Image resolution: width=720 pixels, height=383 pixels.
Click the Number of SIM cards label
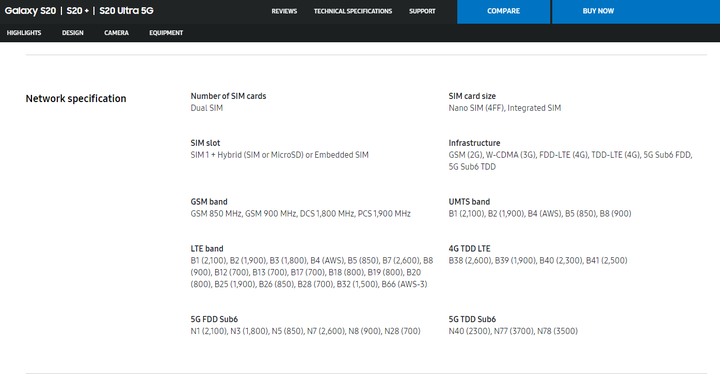pyautogui.click(x=228, y=96)
